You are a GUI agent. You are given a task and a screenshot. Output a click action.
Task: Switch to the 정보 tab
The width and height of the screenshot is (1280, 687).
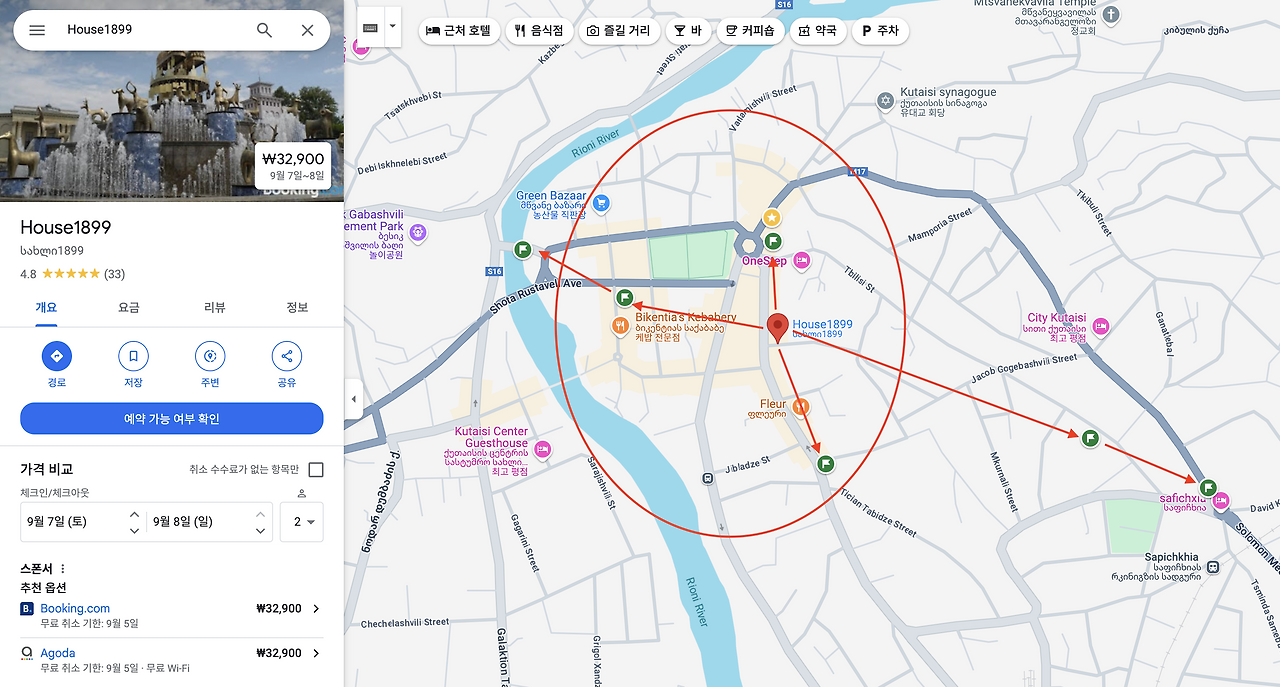point(297,308)
